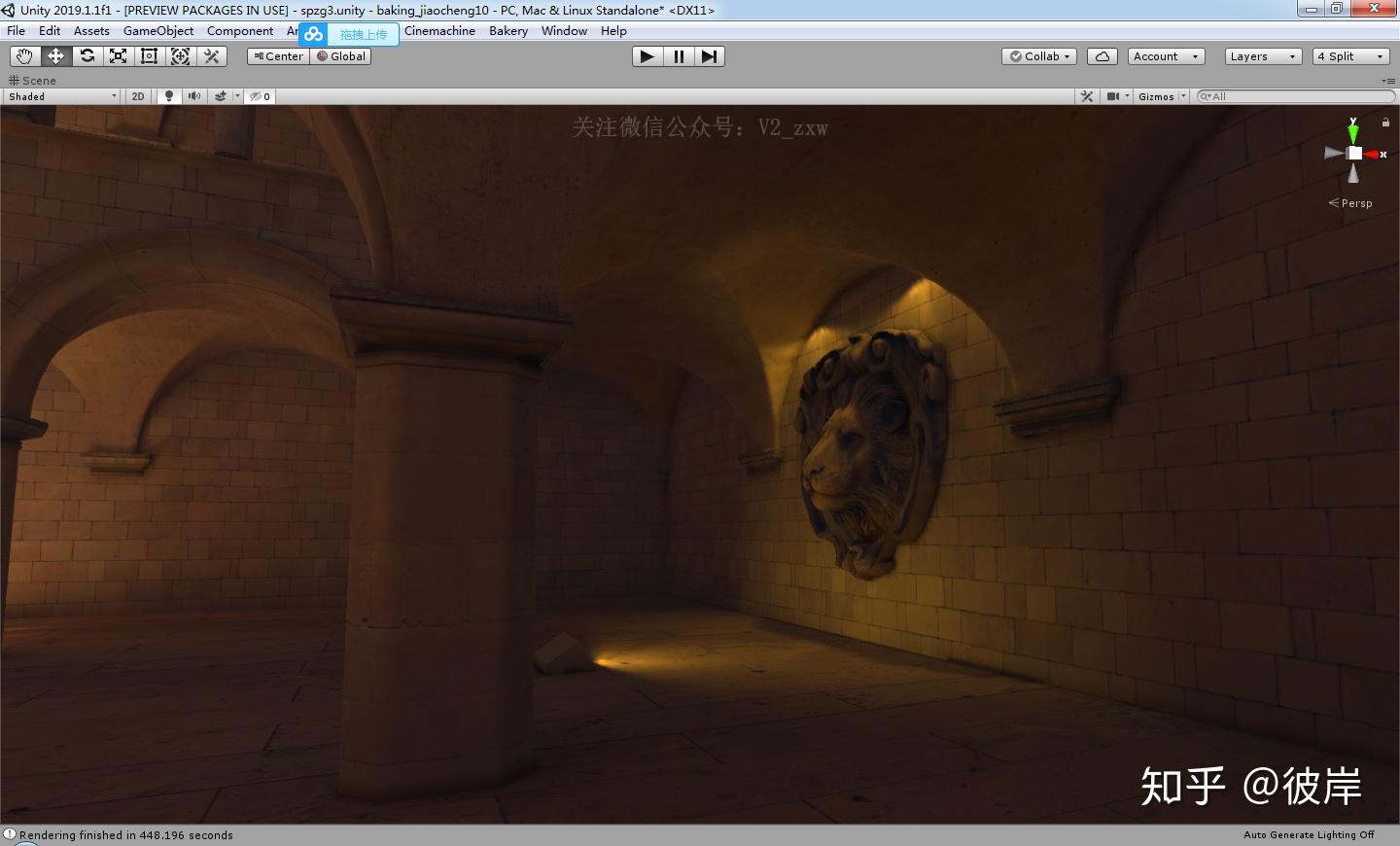Image resolution: width=1400 pixels, height=846 pixels.
Task: Open the Help menu
Action: (613, 31)
